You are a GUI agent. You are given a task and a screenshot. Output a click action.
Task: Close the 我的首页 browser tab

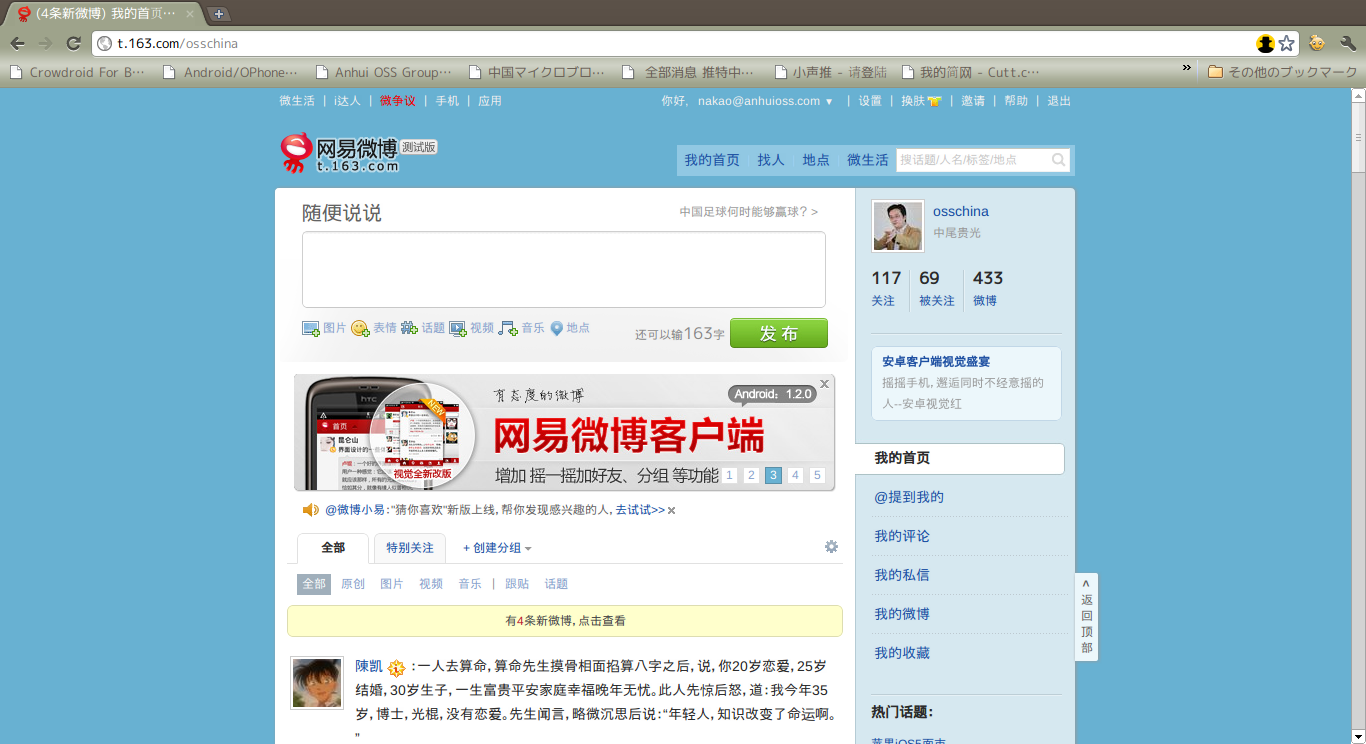pyautogui.click(x=189, y=14)
